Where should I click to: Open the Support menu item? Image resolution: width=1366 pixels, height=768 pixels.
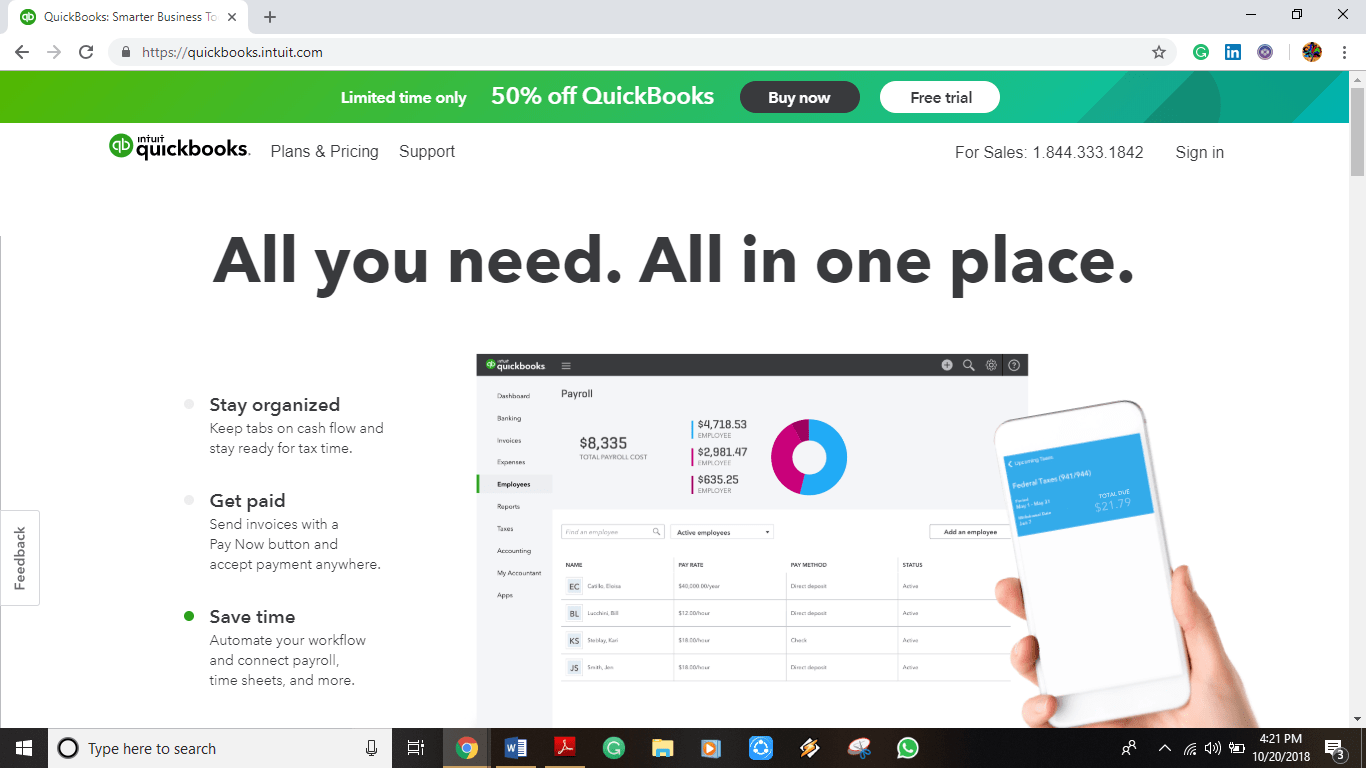tap(427, 152)
